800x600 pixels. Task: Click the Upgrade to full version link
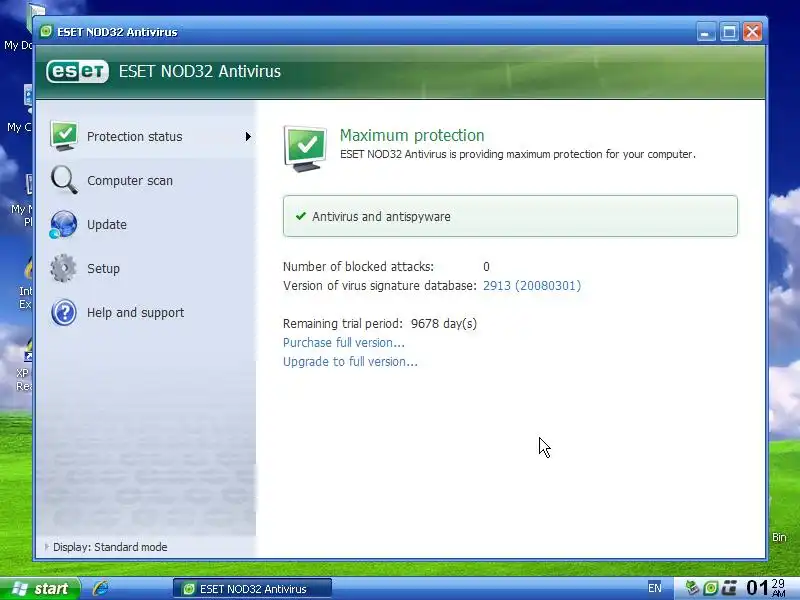350,362
